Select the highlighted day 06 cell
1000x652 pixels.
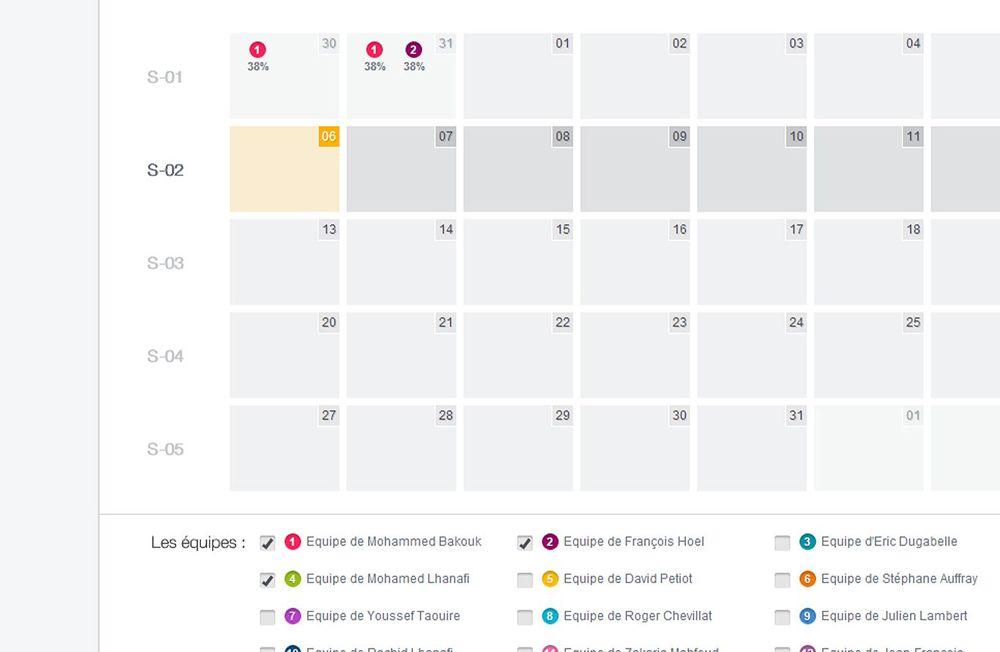click(x=284, y=170)
